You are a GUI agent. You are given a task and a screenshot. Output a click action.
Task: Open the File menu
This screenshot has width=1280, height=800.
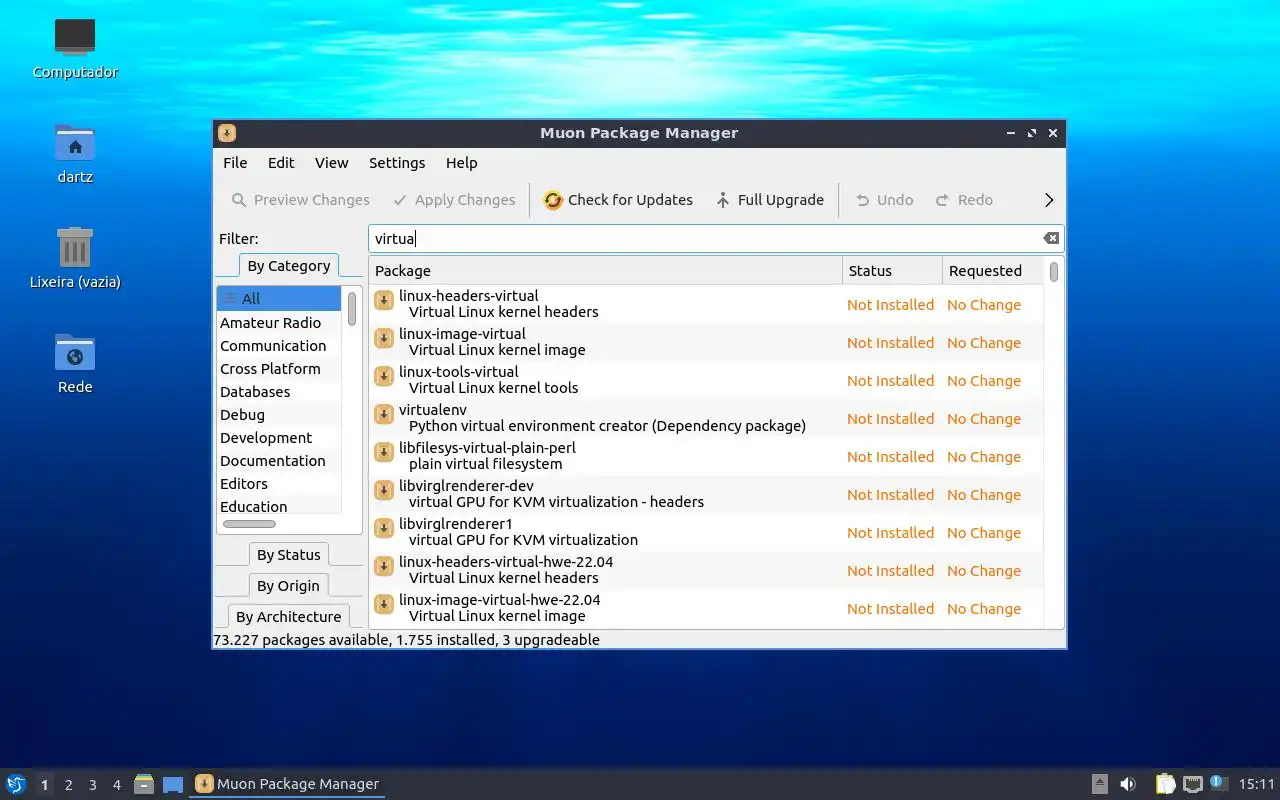point(235,163)
